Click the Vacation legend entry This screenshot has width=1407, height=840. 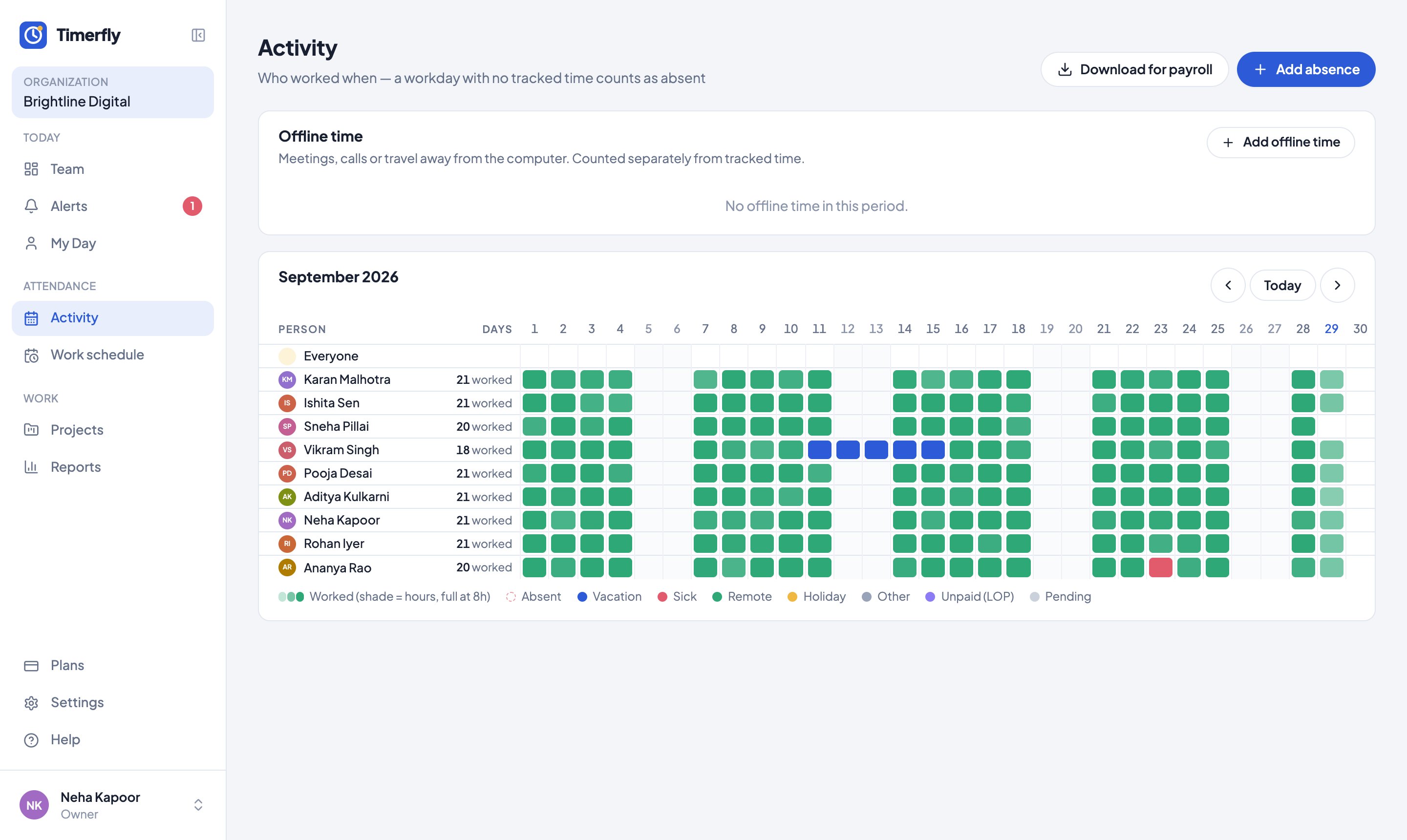click(609, 597)
